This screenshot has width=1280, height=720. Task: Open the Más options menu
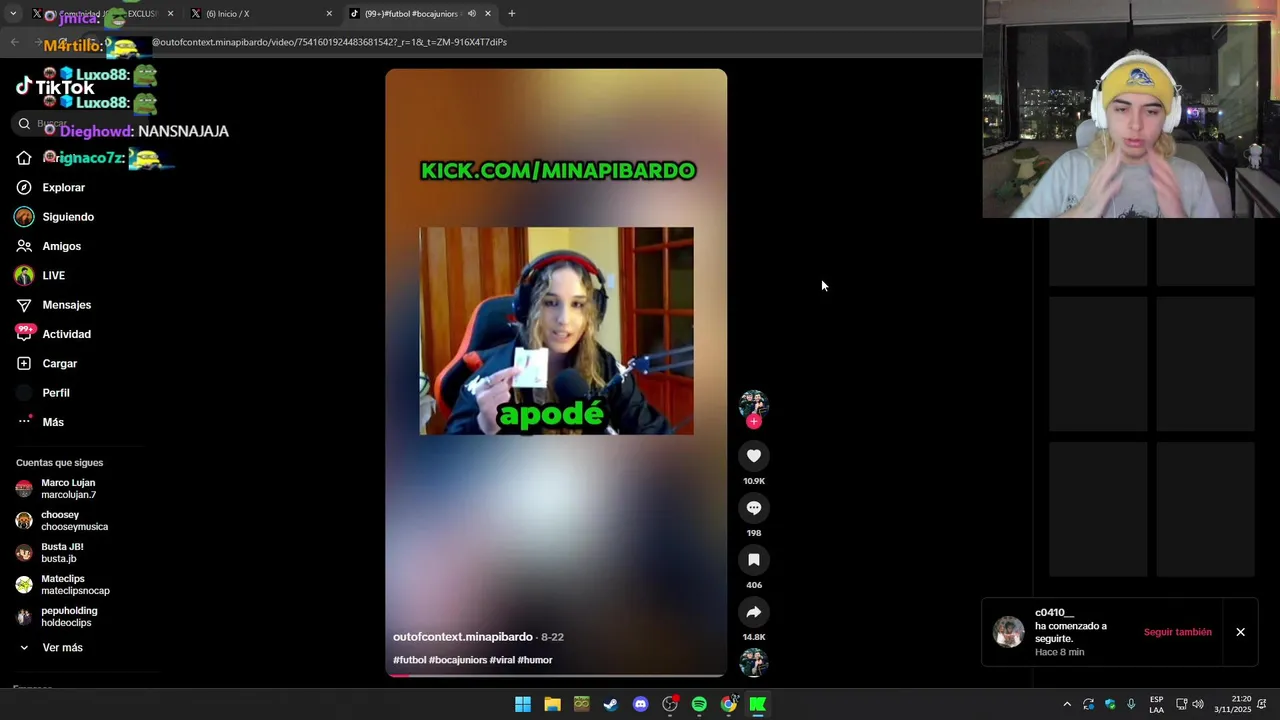(x=40, y=422)
